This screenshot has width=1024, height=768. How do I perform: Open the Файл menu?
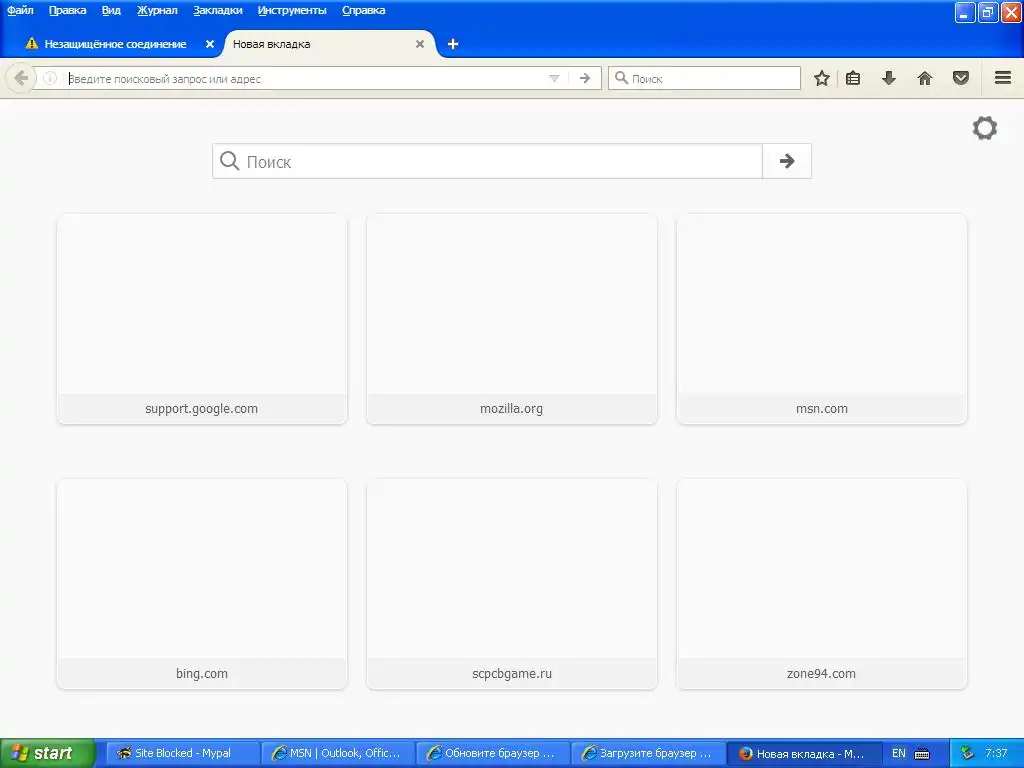[20, 10]
